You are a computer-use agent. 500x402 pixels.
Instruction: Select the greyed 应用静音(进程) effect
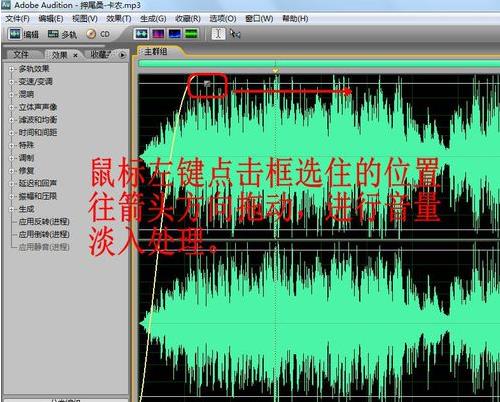pyautogui.click(x=44, y=247)
